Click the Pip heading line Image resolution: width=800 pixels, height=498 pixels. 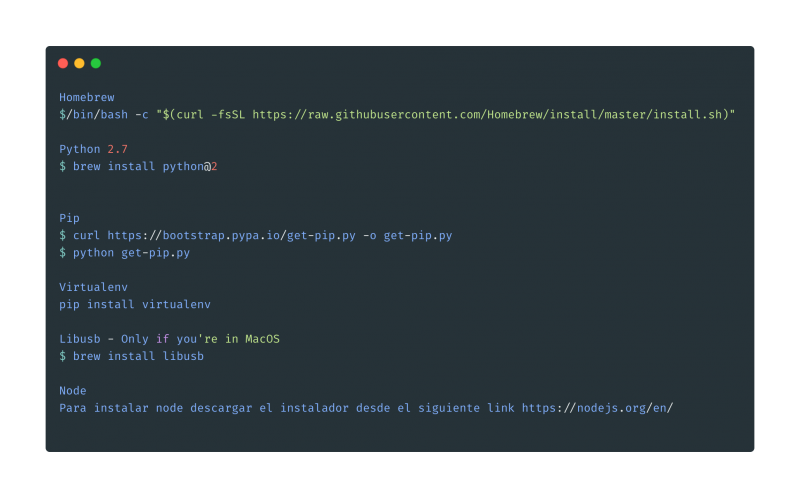[69, 218]
